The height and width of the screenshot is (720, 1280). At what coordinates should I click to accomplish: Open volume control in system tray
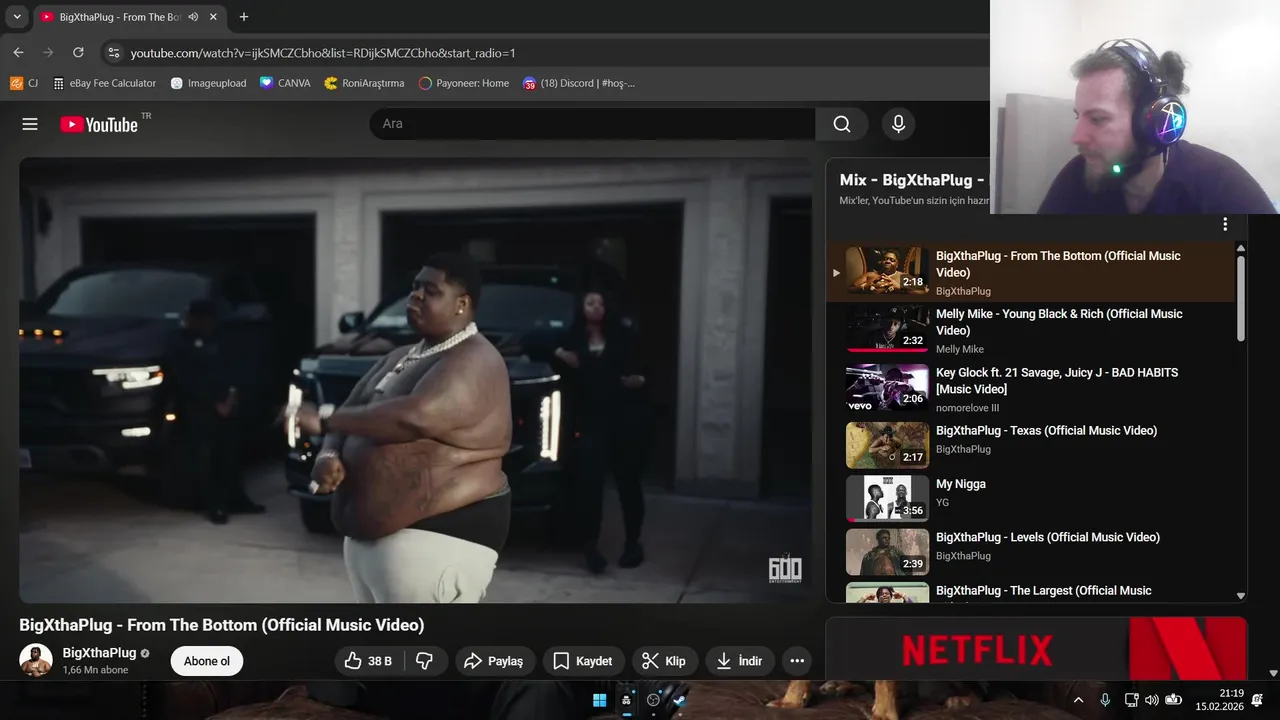tap(1151, 700)
